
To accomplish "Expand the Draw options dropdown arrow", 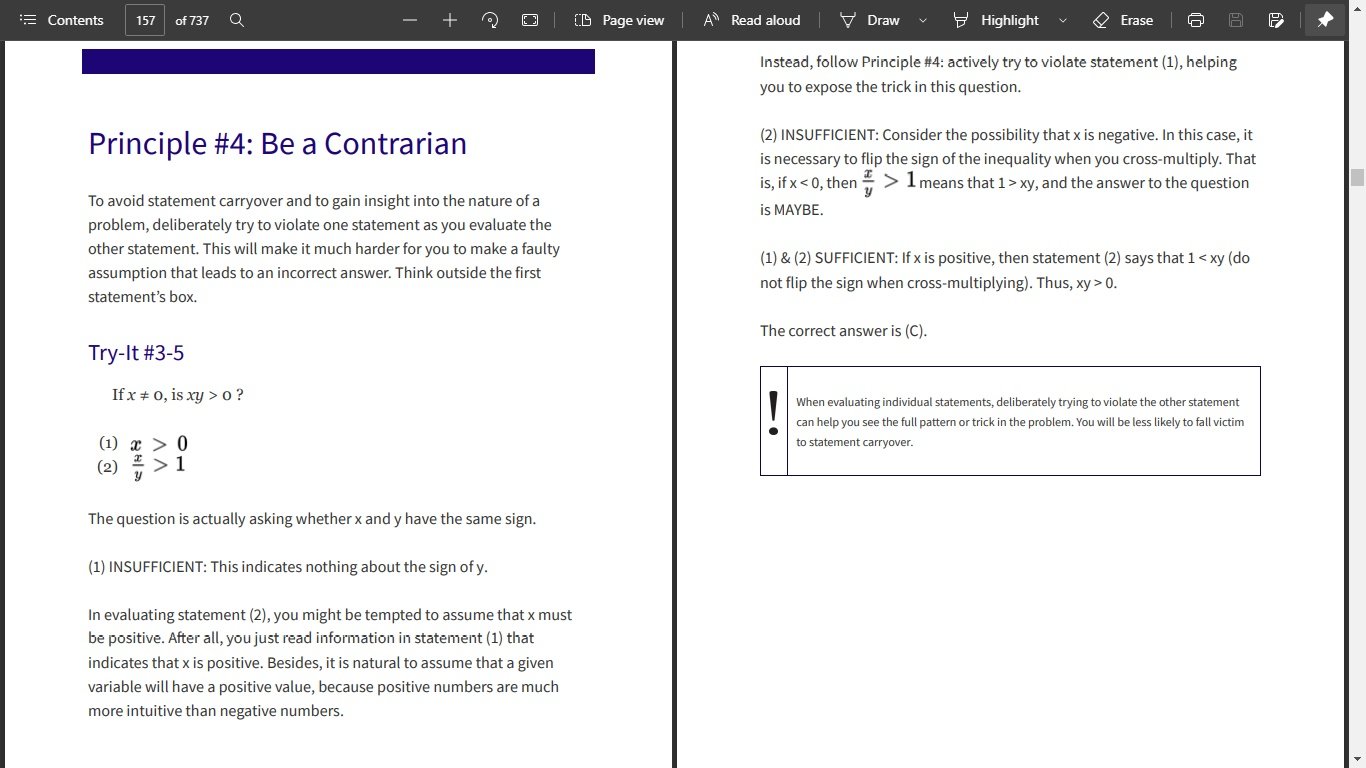I will [922, 20].
